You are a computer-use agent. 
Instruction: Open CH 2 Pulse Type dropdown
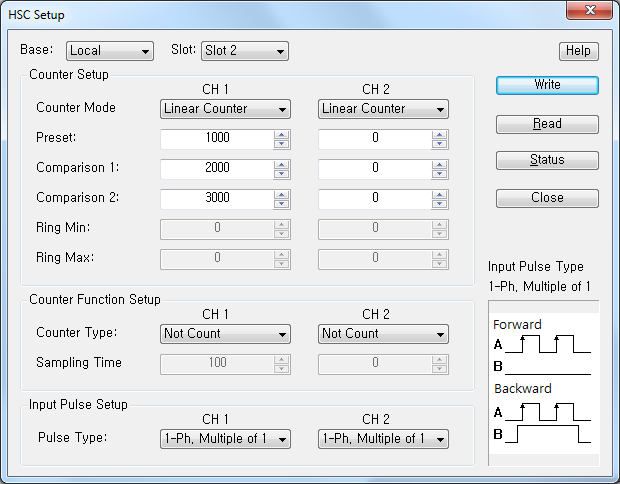point(383,439)
